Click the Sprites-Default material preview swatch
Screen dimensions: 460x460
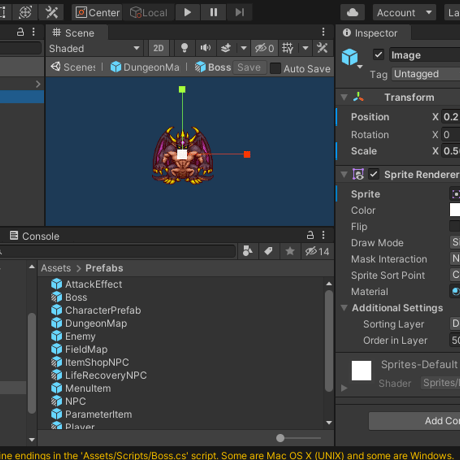[x=361, y=370]
